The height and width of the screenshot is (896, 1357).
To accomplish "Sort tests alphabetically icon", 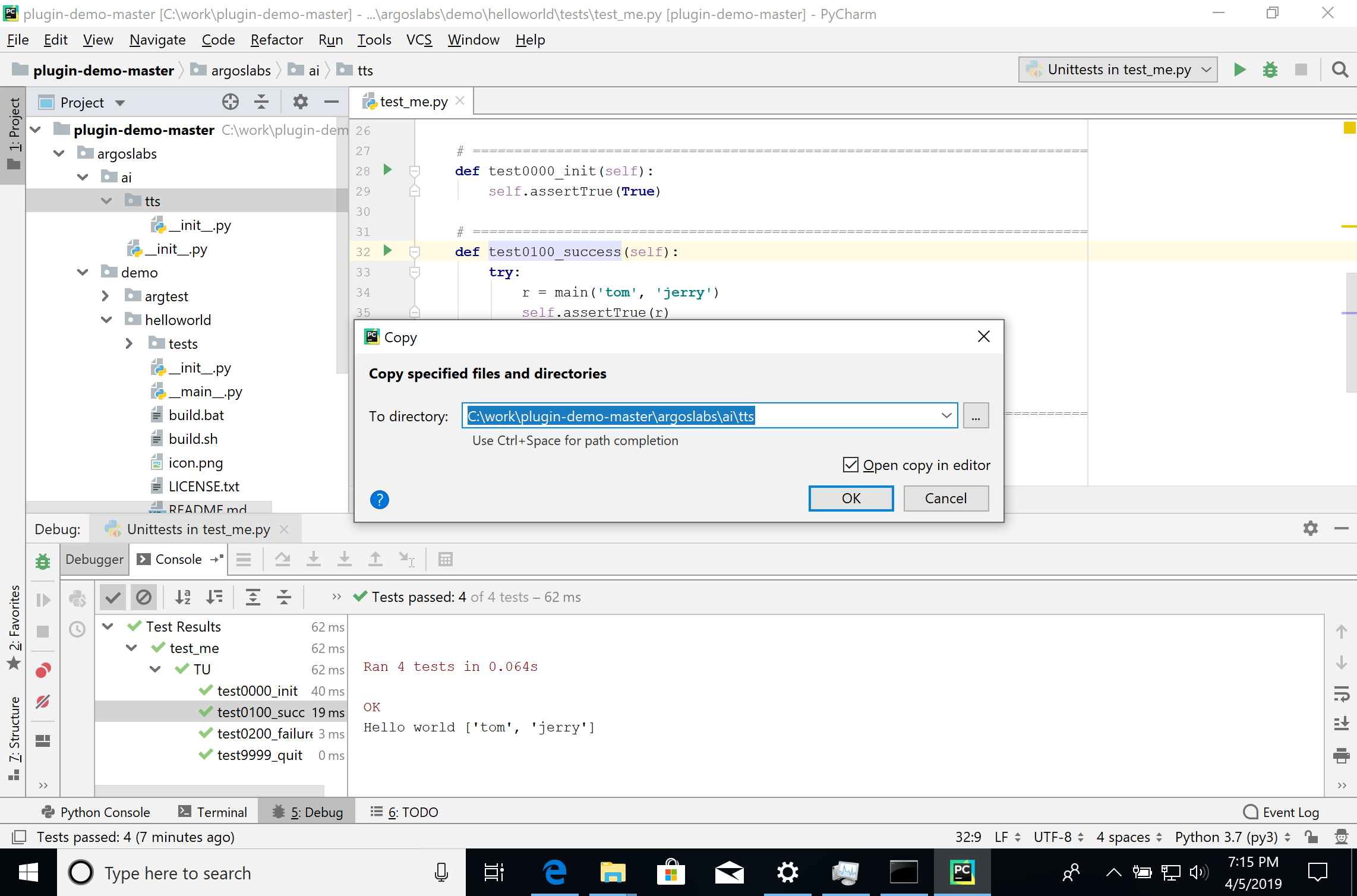I will [x=183, y=597].
